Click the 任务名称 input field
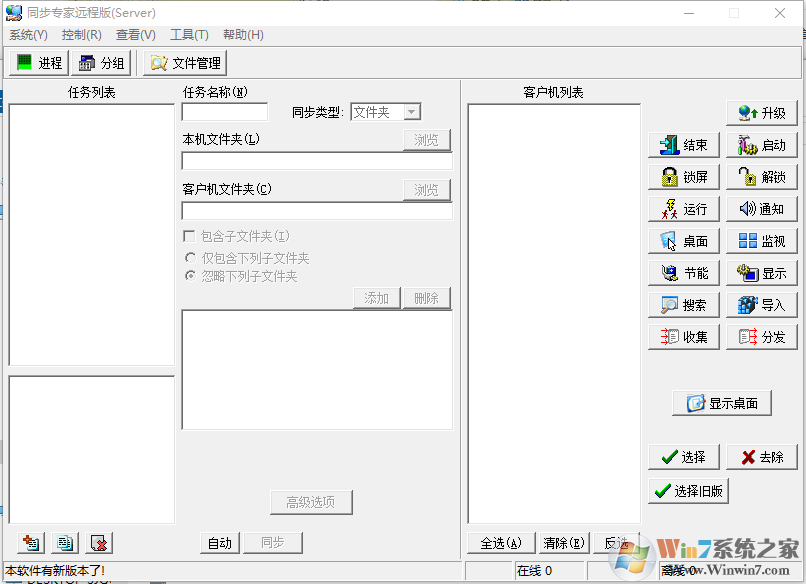The width and height of the screenshot is (806, 584). click(x=225, y=112)
